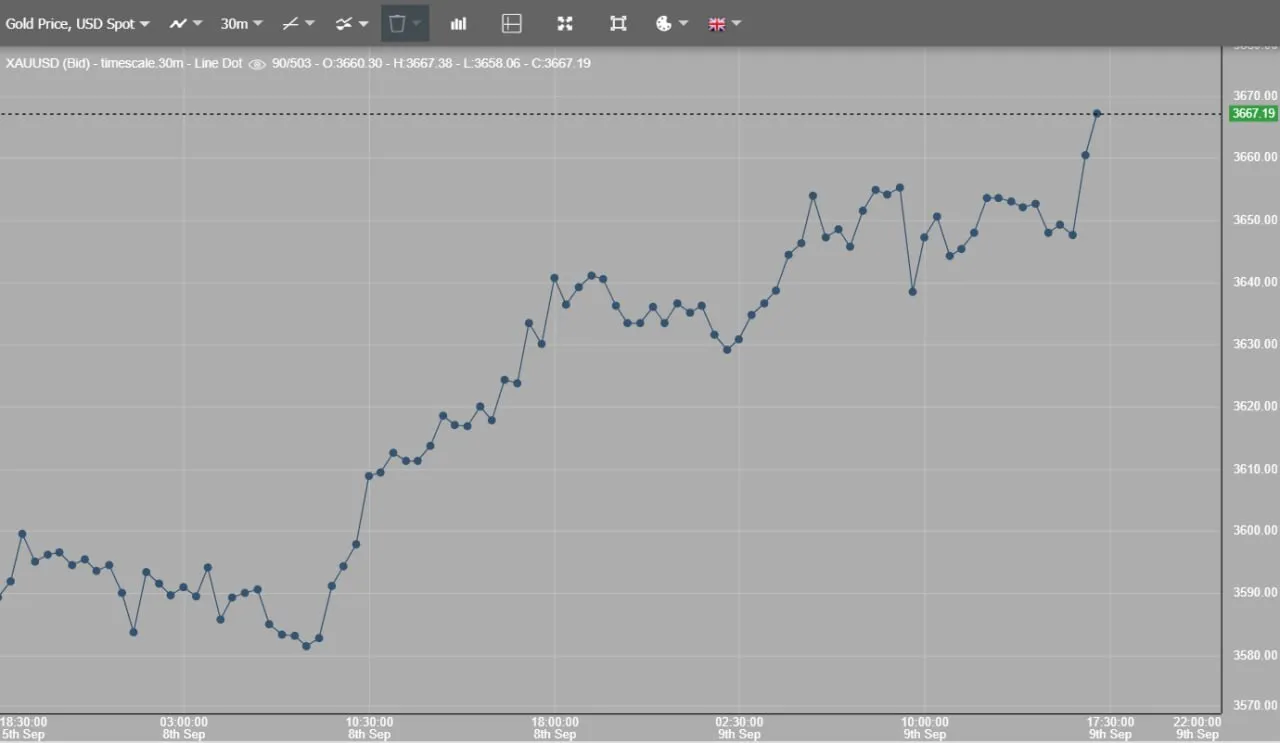Open the Gold Price, USD Spot symbol dropdown
This screenshot has height=743, width=1280.
pos(78,23)
